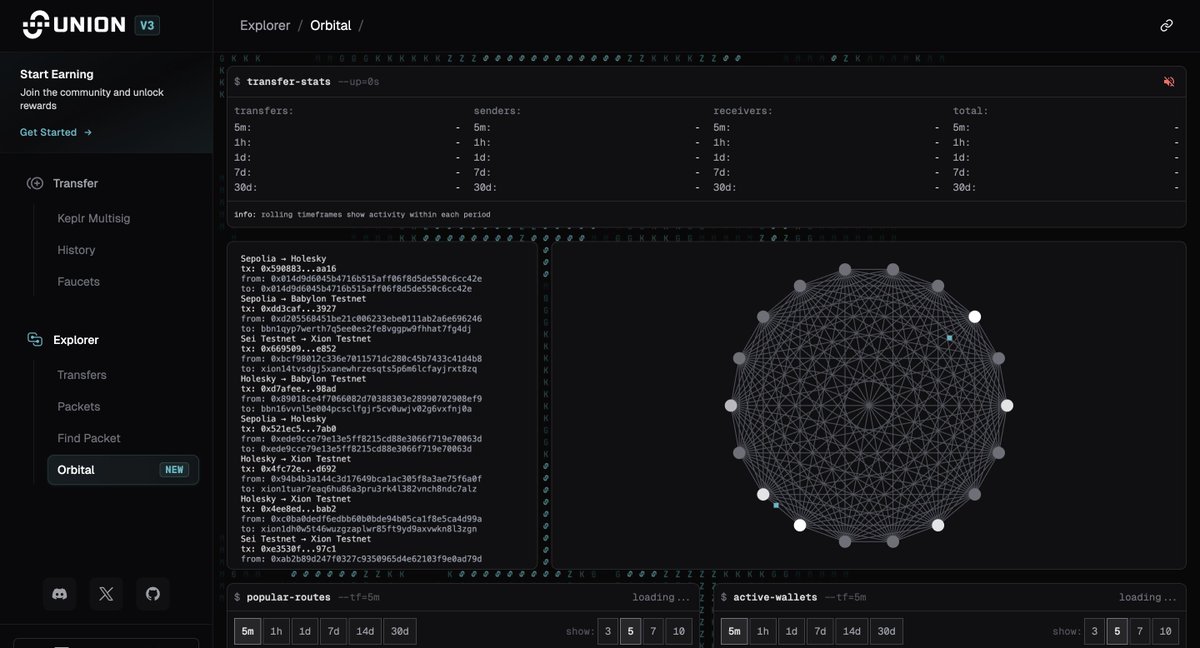The image size is (1200, 648).
Task: Select 14d timeframe in popular-routes
Action: point(365,631)
